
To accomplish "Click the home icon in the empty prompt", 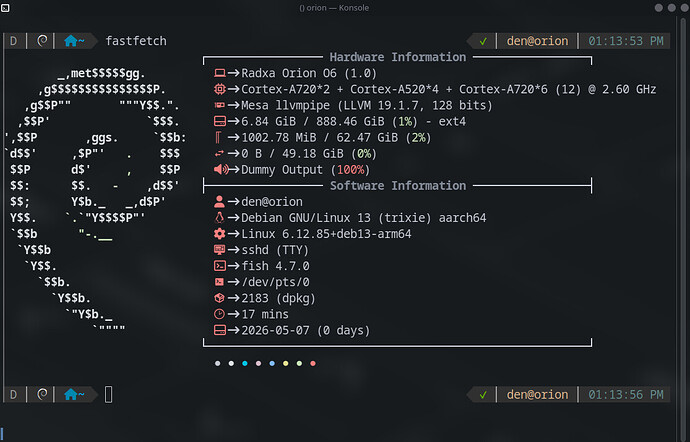I will coord(70,394).
